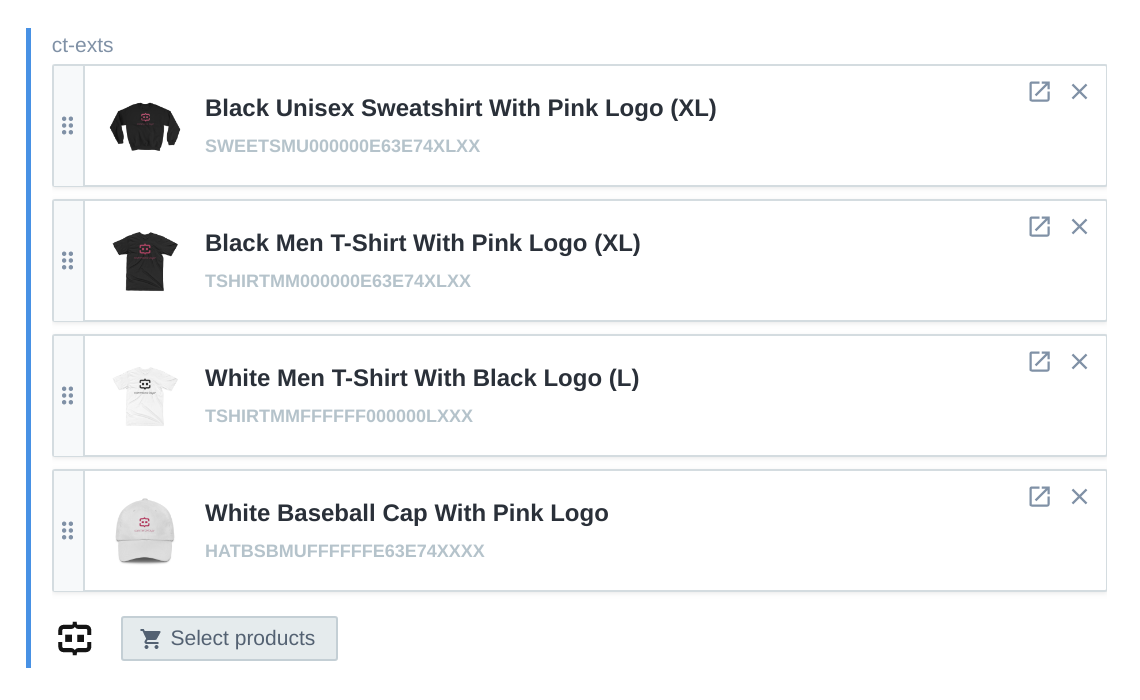Click drag handle of Black Men T-Shirt
The image size is (1140, 700).
coord(68,261)
